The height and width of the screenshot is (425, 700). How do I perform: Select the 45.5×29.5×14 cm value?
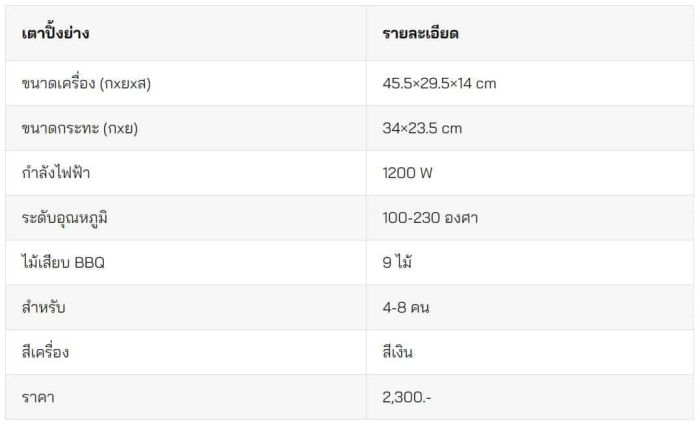439,83
